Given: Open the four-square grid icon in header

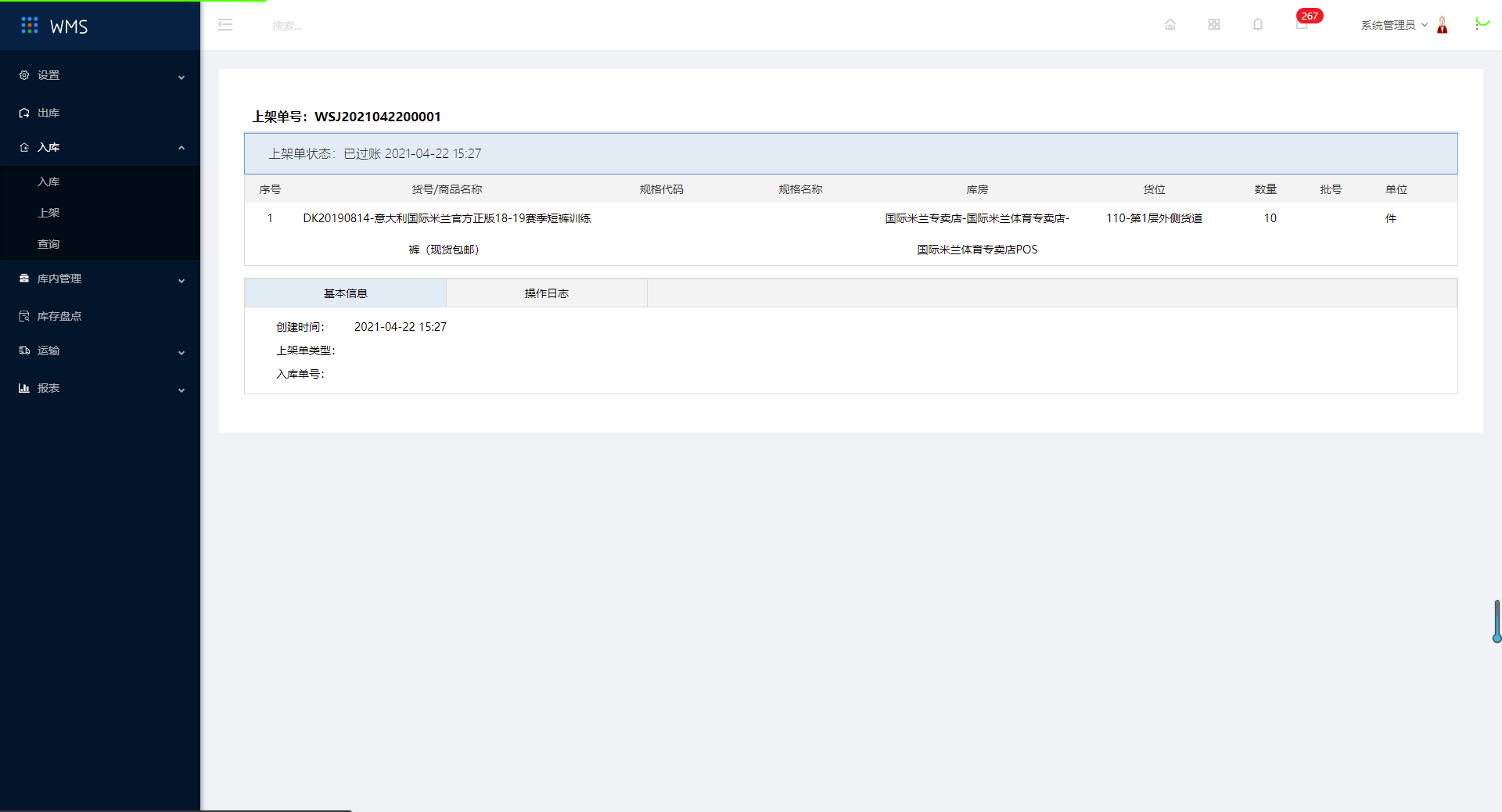Looking at the screenshot, I should pyautogui.click(x=1214, y=25).
